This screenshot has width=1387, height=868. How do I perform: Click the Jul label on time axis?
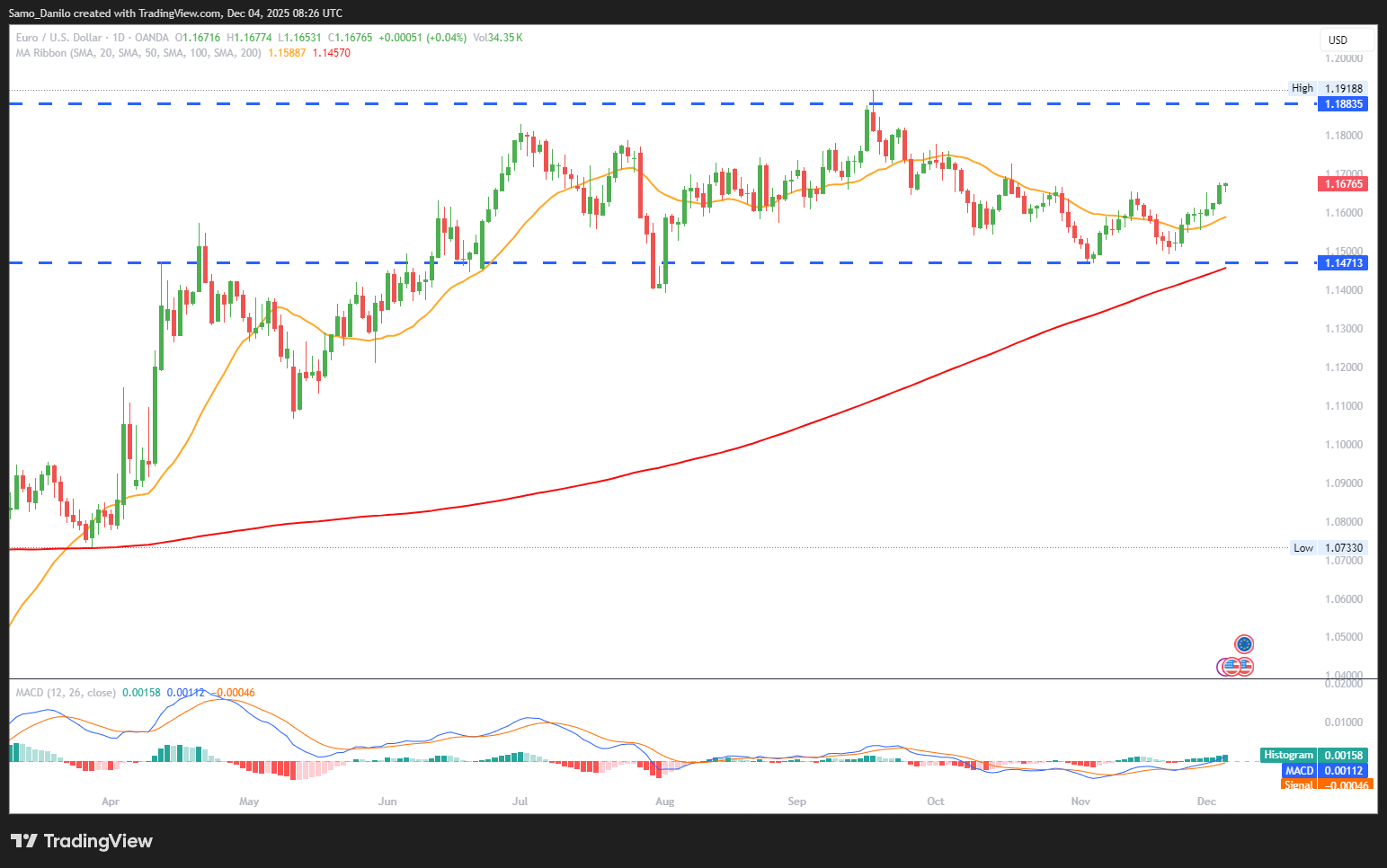coord(520,802)
